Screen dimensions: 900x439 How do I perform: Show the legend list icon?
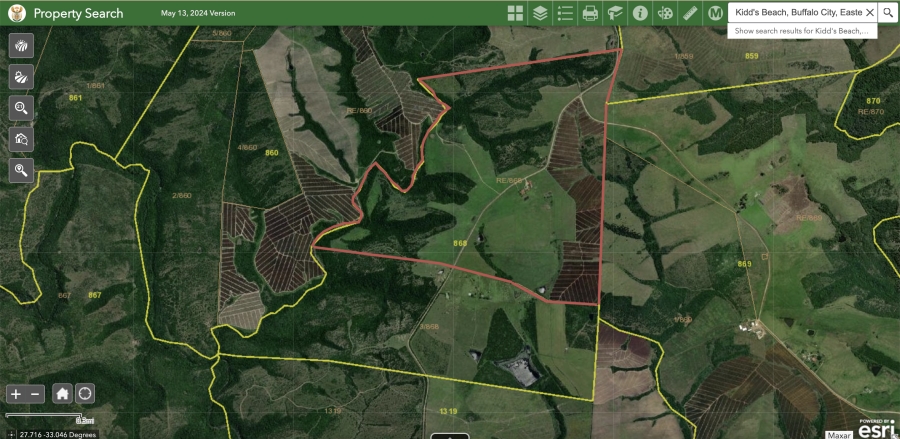(565, 13)
